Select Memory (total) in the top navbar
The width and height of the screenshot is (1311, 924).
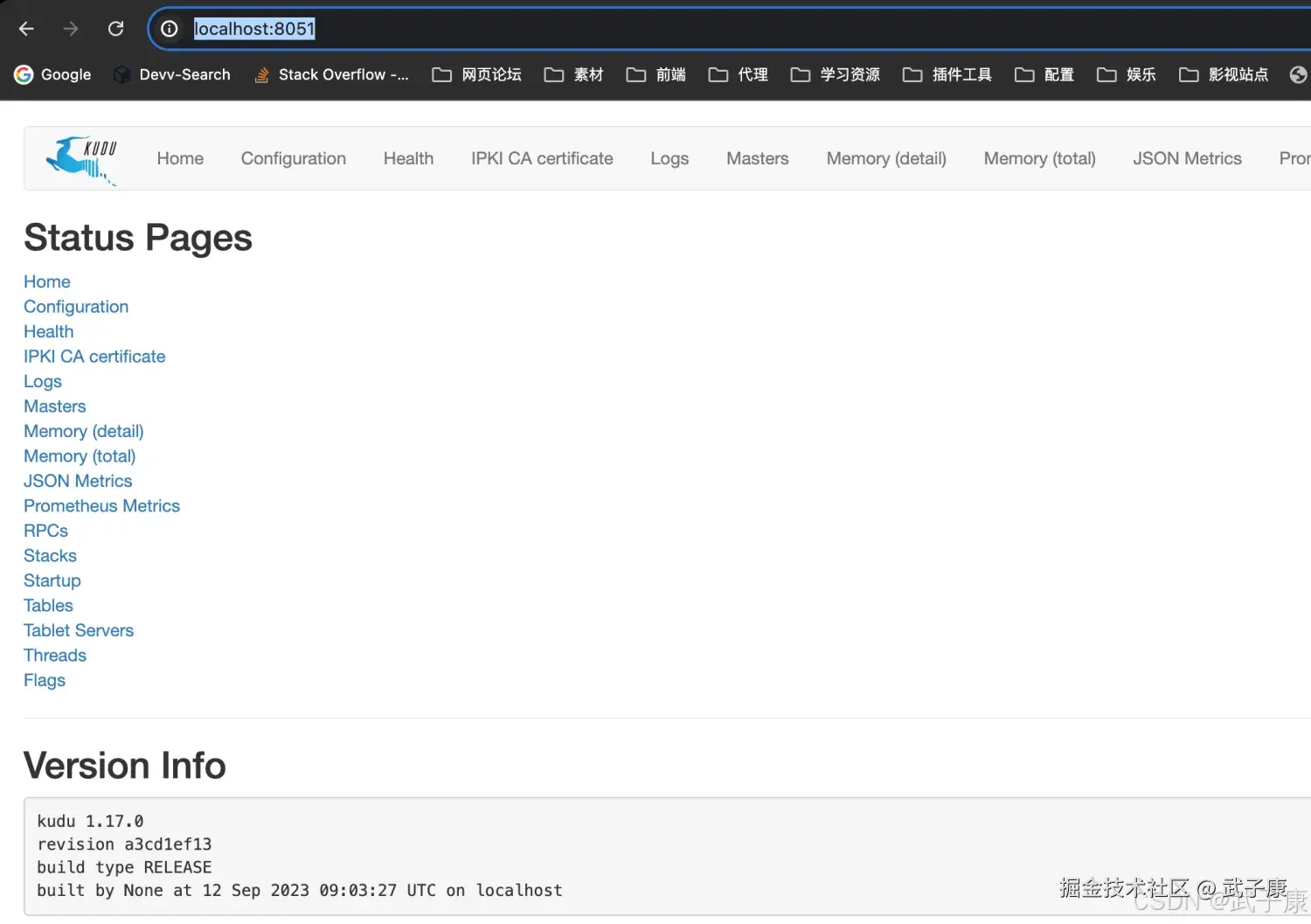1040,158
